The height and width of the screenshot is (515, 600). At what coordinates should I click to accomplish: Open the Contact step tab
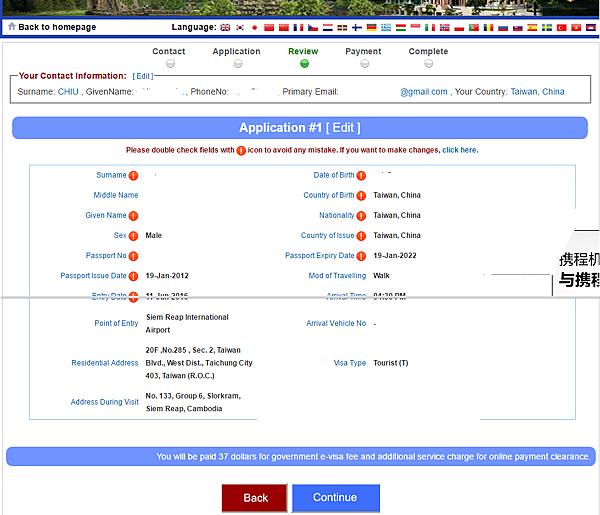[169, 51]
